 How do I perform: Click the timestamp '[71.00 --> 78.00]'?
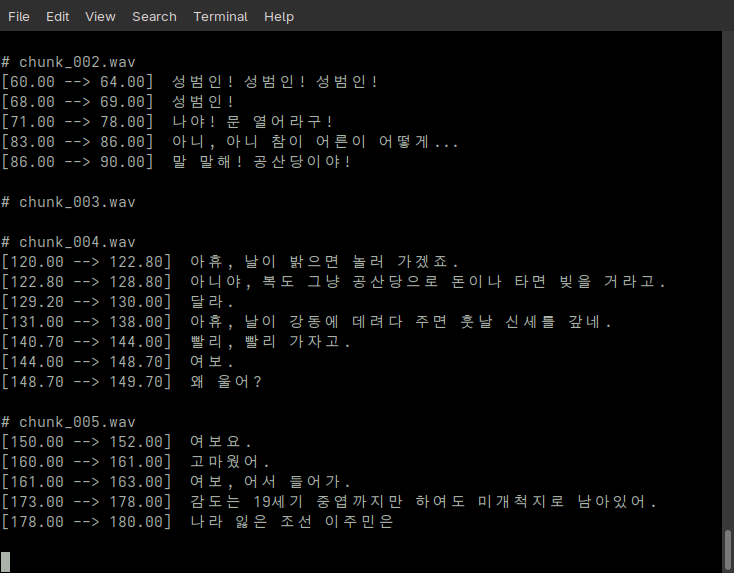77,122
